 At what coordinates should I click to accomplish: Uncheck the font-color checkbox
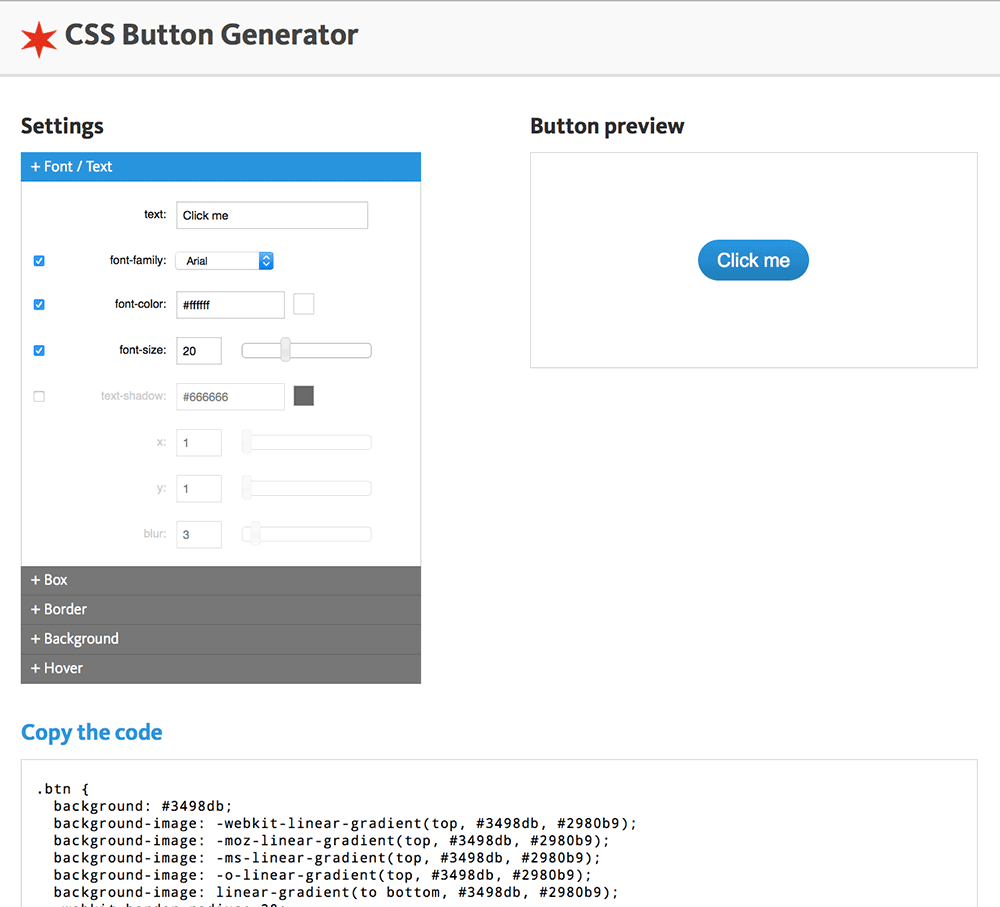[x=39, y=305]
